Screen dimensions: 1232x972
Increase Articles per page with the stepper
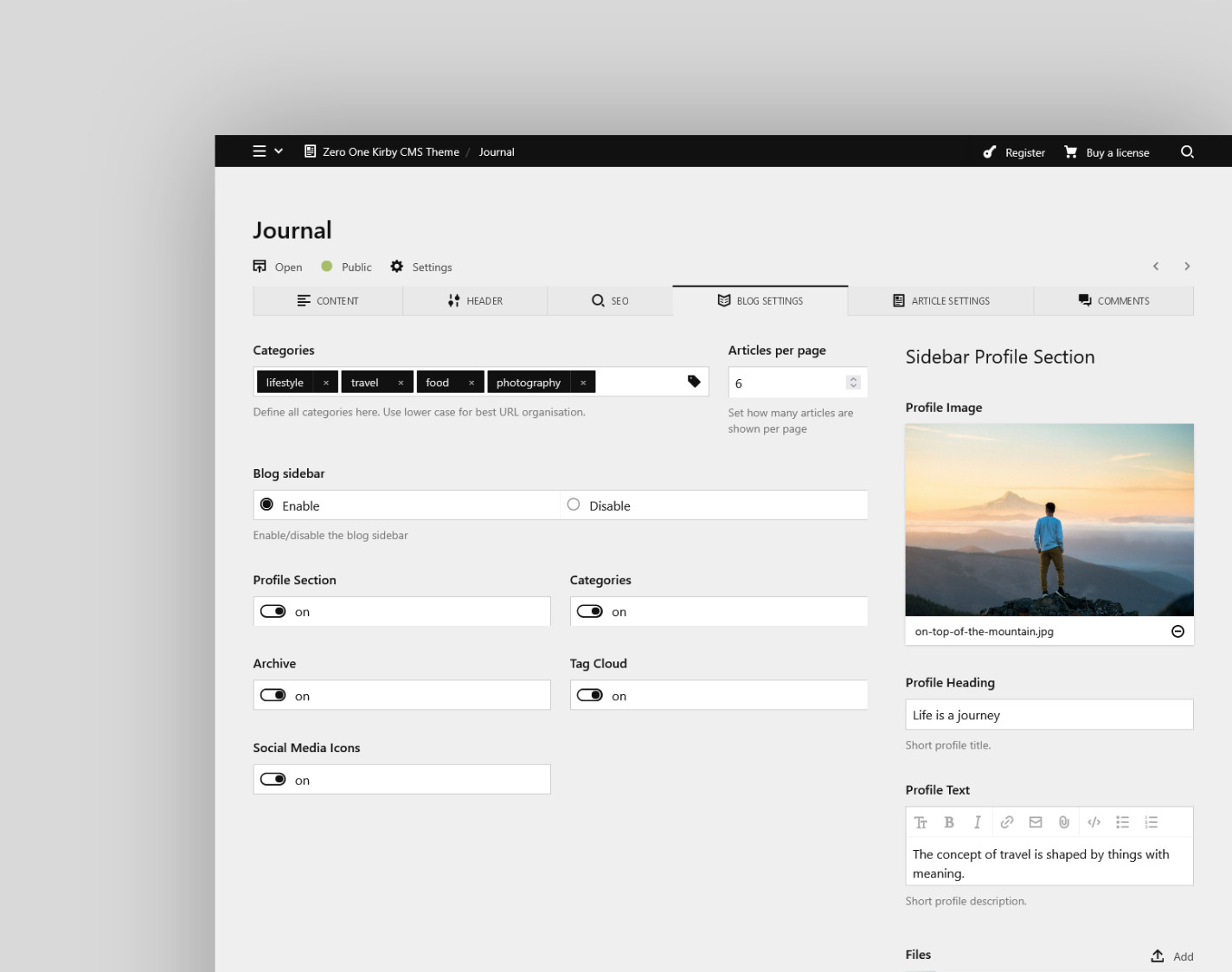852,378
